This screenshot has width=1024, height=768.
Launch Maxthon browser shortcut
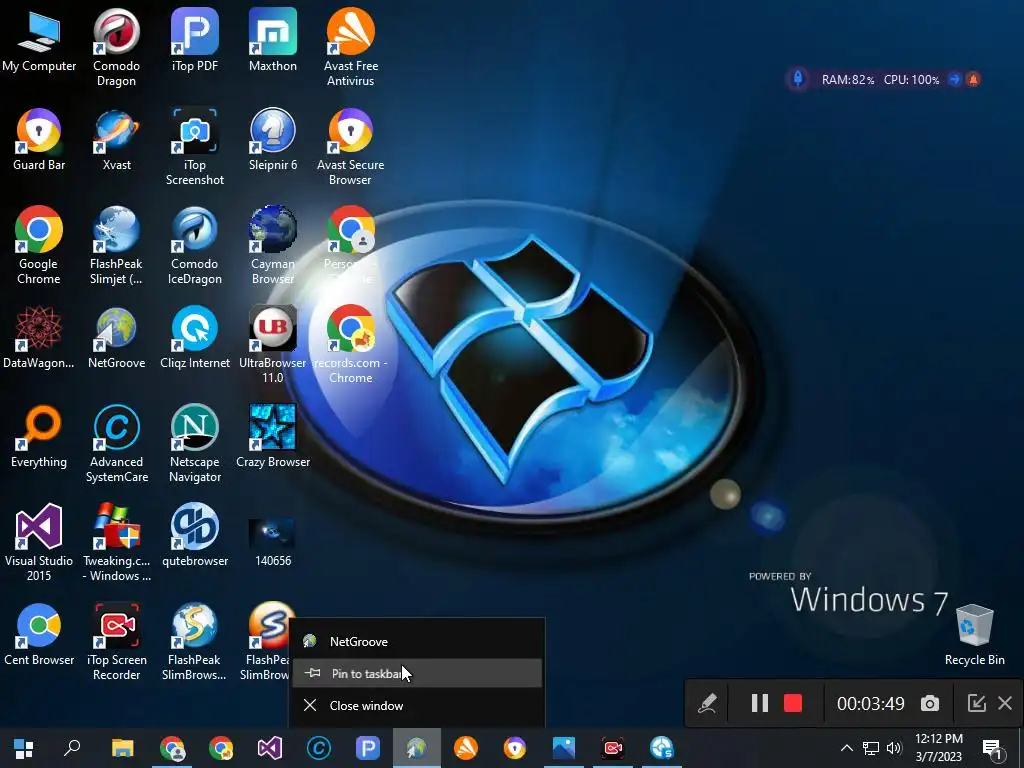click(272, 40)
